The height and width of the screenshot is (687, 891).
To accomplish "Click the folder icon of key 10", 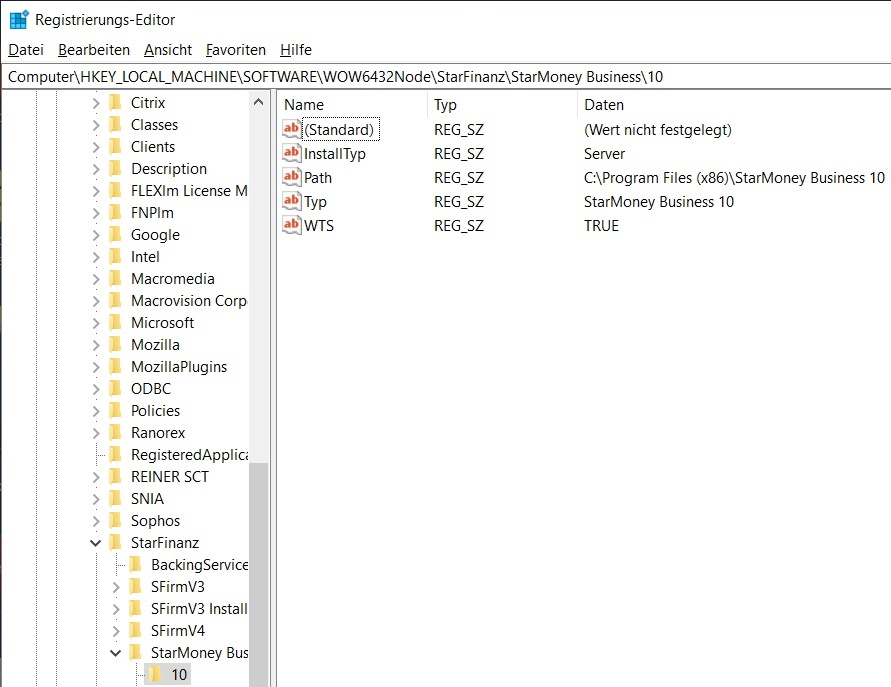I will pos(155,674).
